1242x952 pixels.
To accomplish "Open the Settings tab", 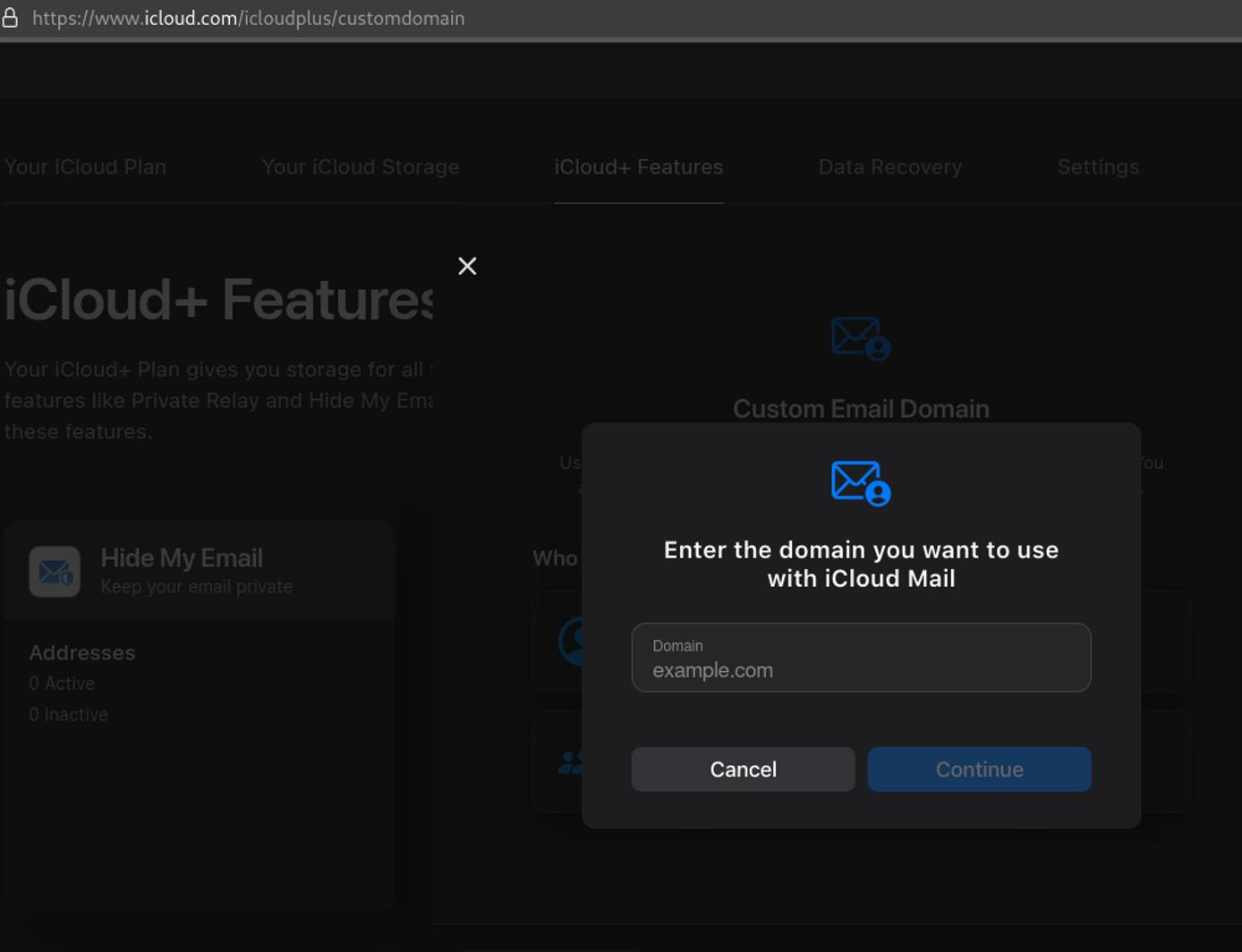I will click(x=1098, y=166).
